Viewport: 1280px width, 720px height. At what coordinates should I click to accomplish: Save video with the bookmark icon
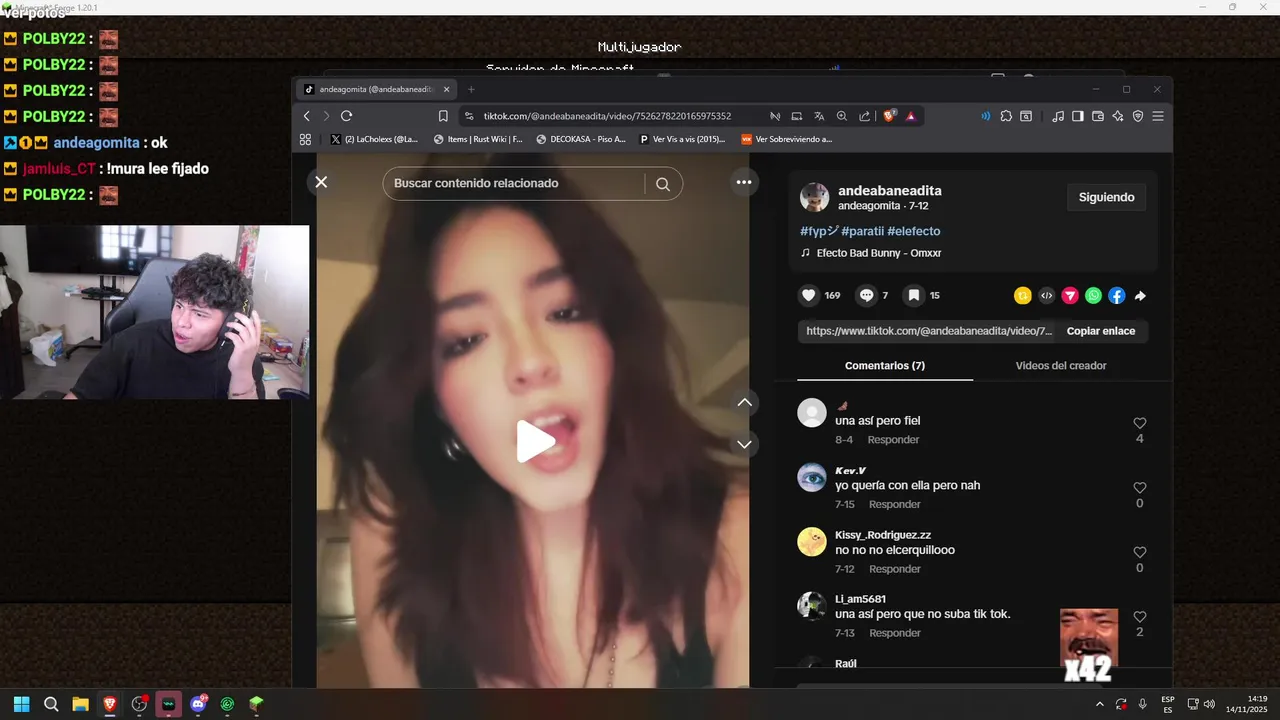(913, 295)
